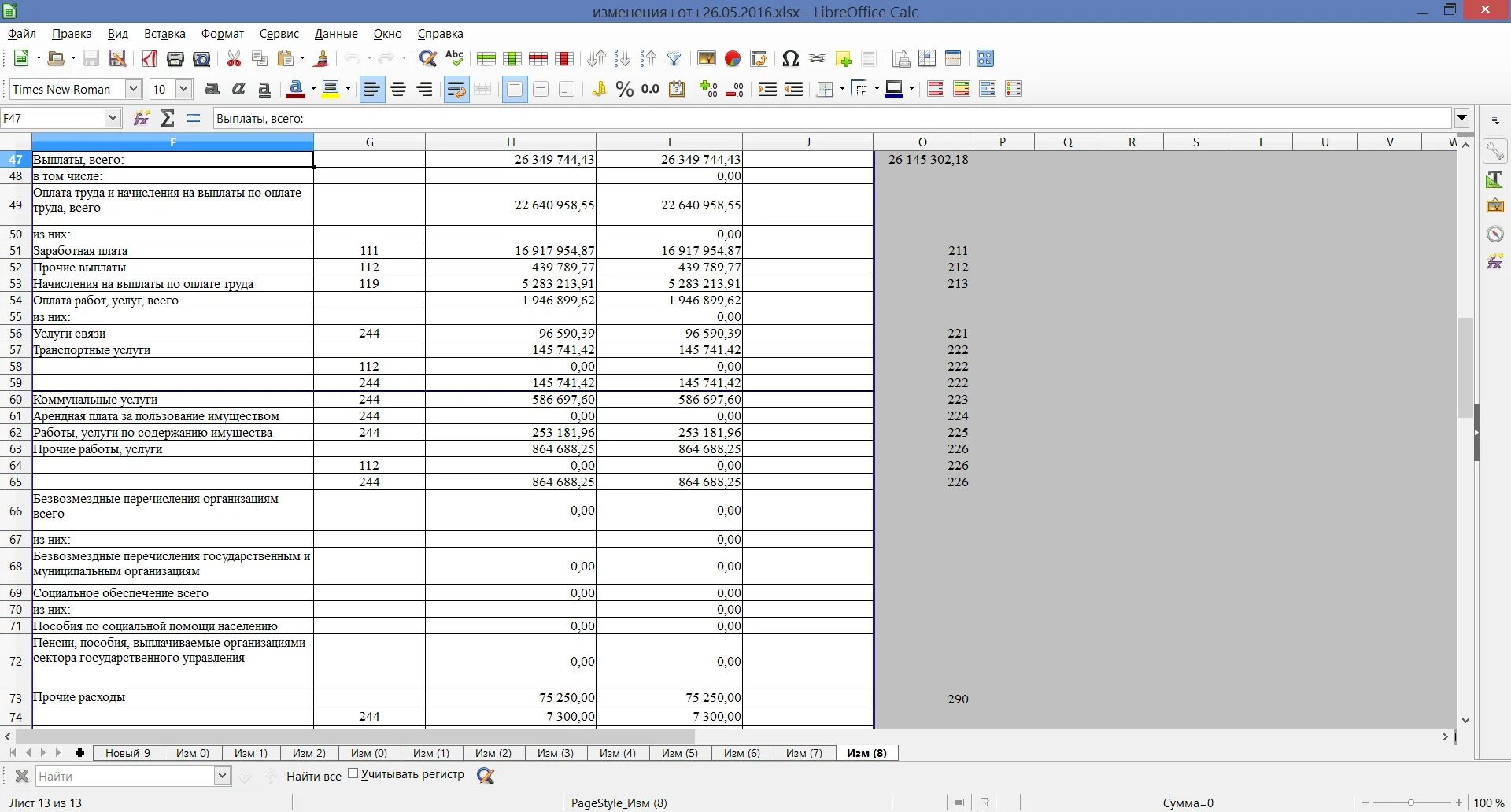Open the Данные menu
The height and width of the screenshot is (812, 1511).
tap(336, 34)
